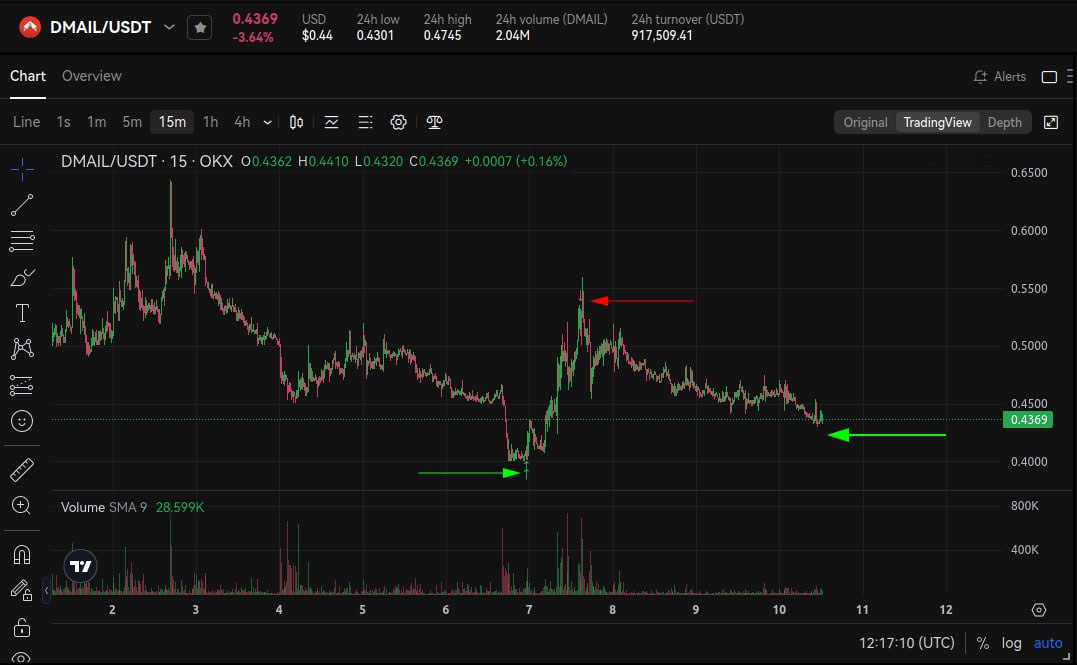Click the 24h high value 0.4745
Viewport: 1077px width, 665px height.
442,35
